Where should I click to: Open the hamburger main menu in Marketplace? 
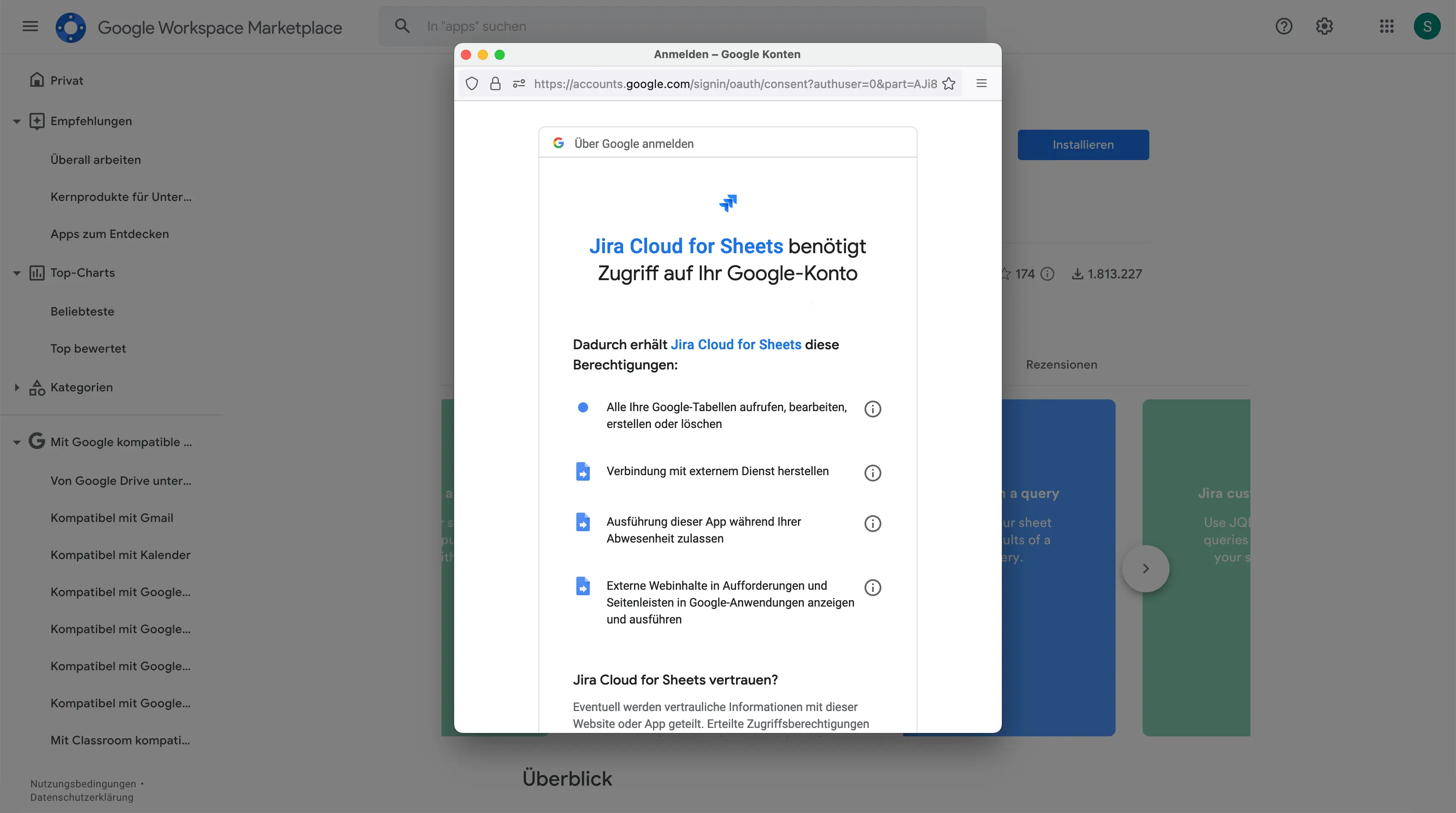(30, 26)
